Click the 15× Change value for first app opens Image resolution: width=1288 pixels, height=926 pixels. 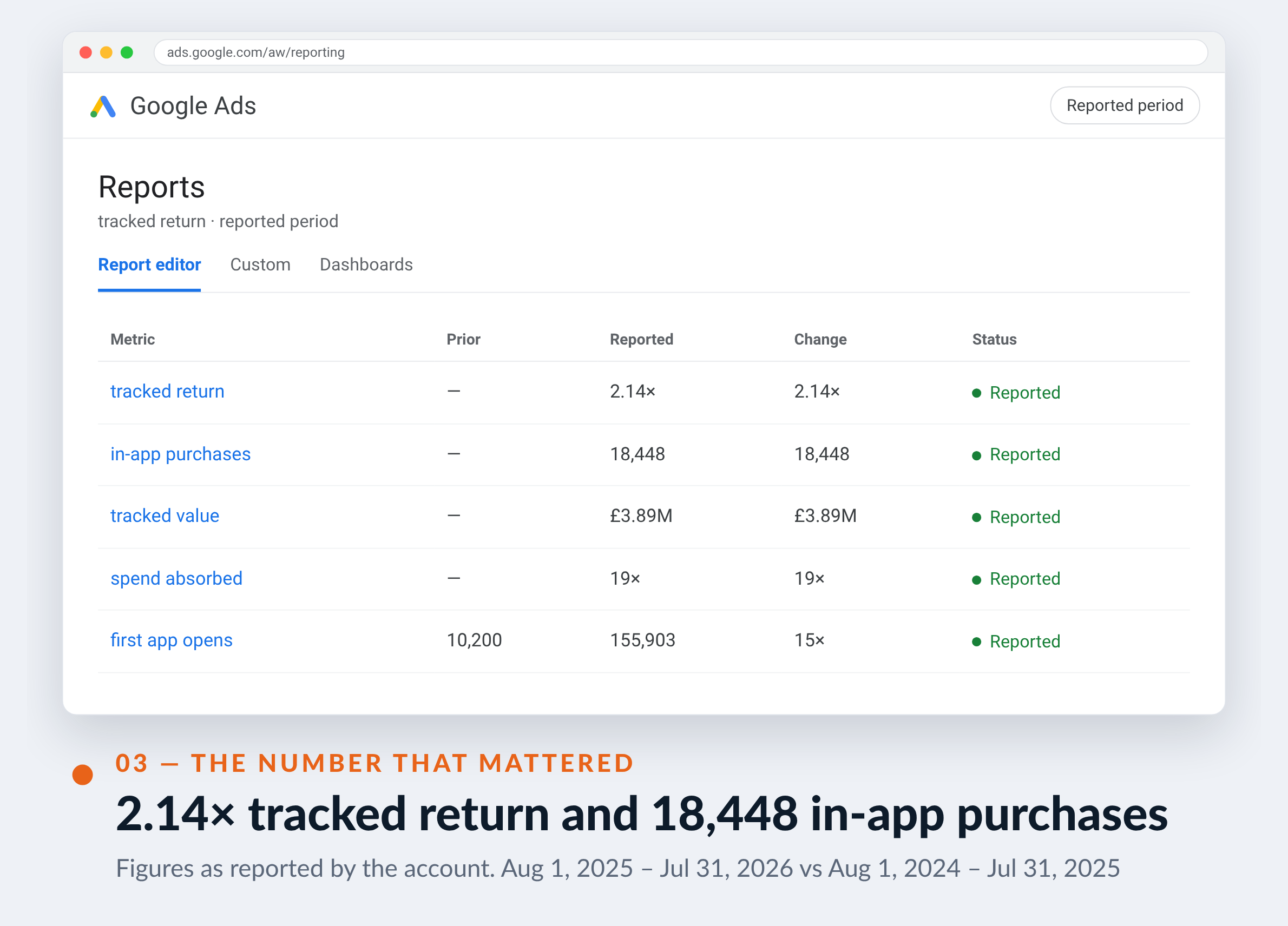pyautogui.click(x=809, y=640)
